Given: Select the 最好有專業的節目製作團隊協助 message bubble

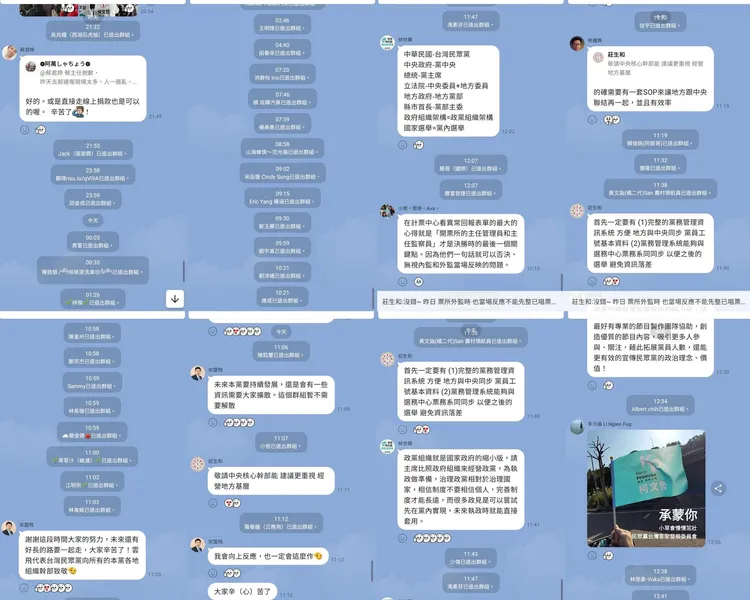Looking at the screenshot, I should click(650, 347).
